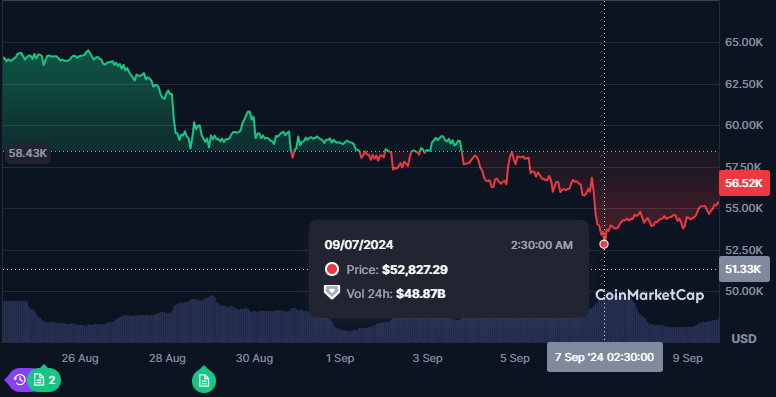The width and height of the screenshot is (776, 397).
Task: Click the 62.50K price axis label
Action: tap(744, 84)
